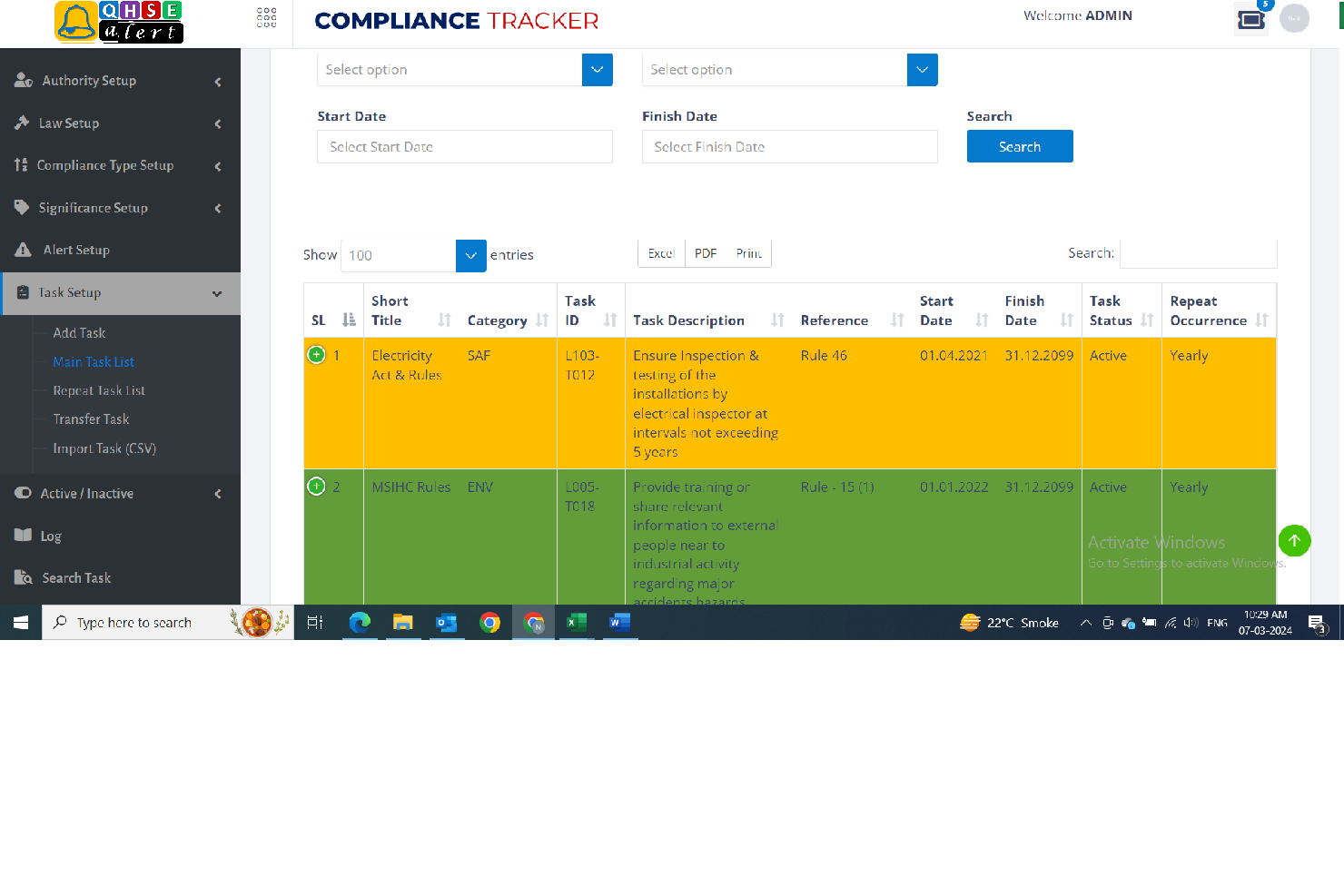This screenshot has width=1344, height=896.
Task: Collapse the Task Setup submenu chevron
Action: pyautogui.click(x=217, y=293)
